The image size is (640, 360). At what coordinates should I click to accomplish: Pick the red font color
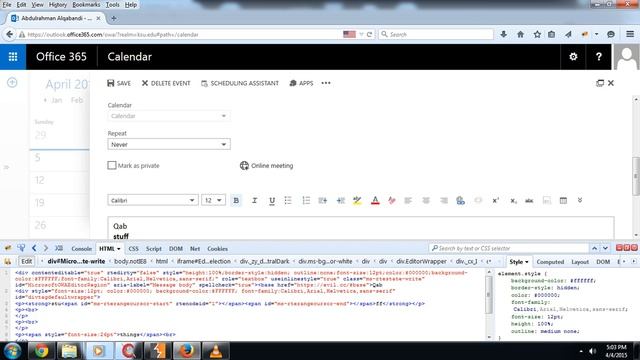click(x=375, y=200)
